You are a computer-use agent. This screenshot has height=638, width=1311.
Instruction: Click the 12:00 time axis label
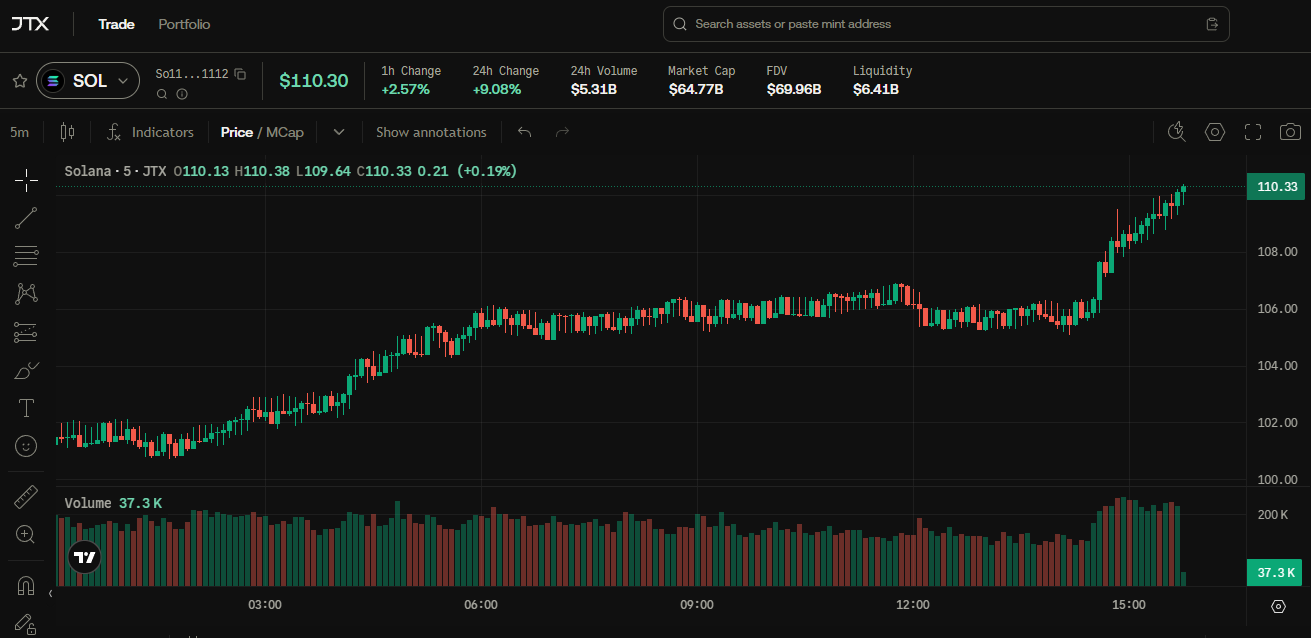coord(912,605)
